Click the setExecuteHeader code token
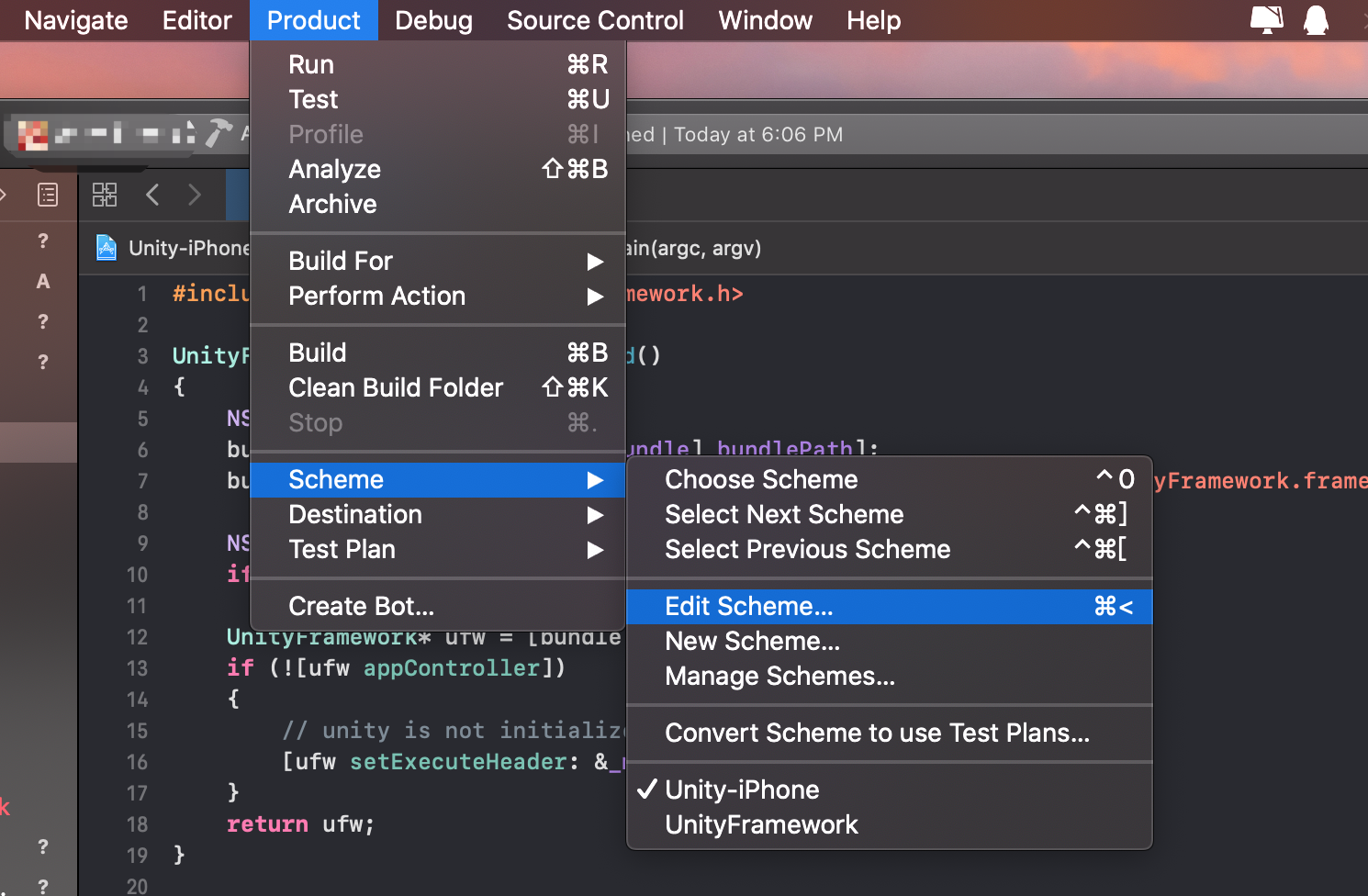Screen dimensions: 1368x896 click(x=458, y=762)
